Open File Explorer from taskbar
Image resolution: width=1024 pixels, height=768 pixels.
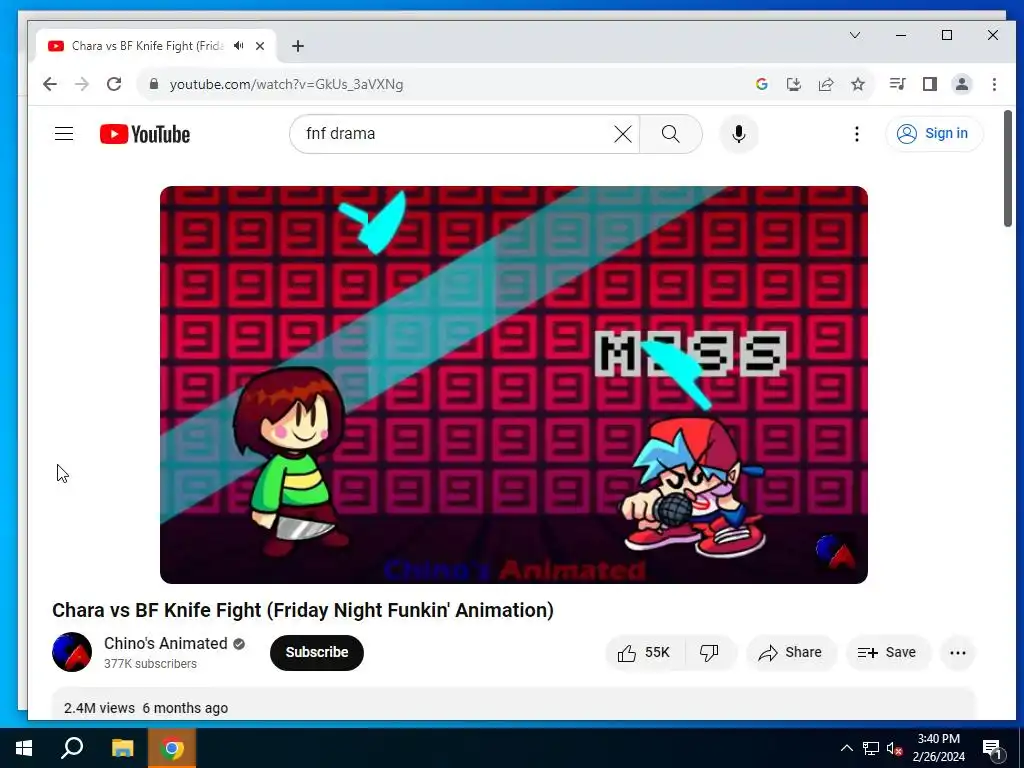click(x=122, y=748)
